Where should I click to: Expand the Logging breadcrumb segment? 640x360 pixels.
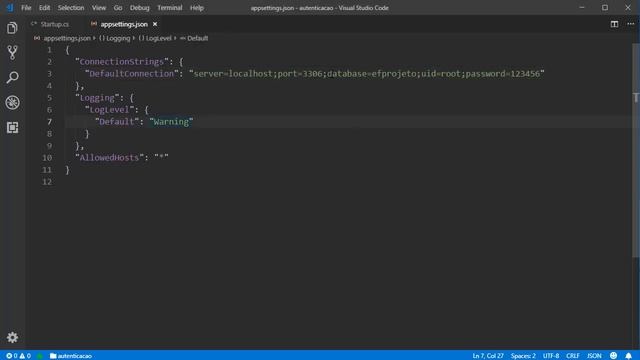[115, 38]
